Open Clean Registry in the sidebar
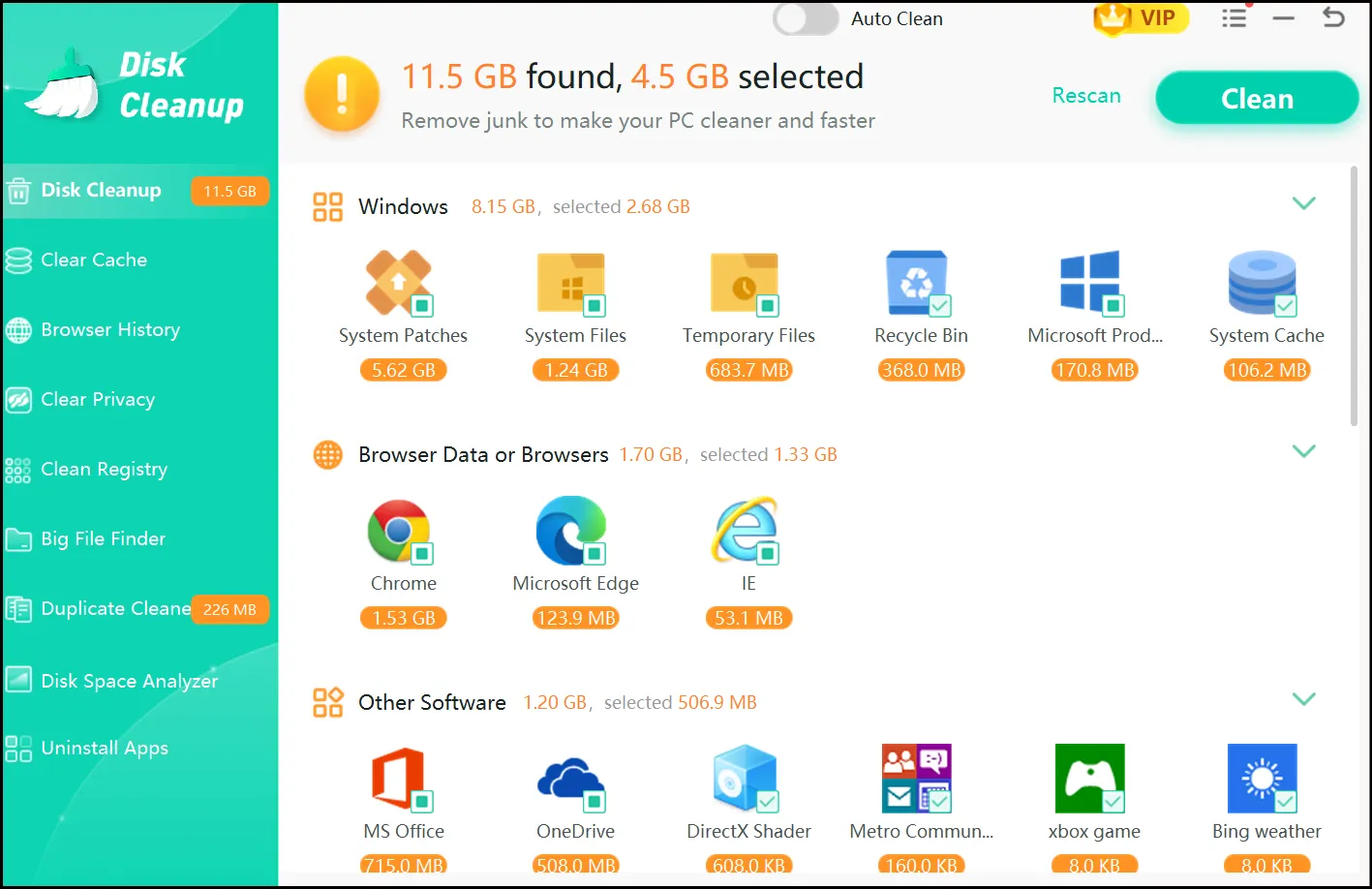Image resolution: width=1372 pixels, height=889 pixels. [x=139, y=470]
